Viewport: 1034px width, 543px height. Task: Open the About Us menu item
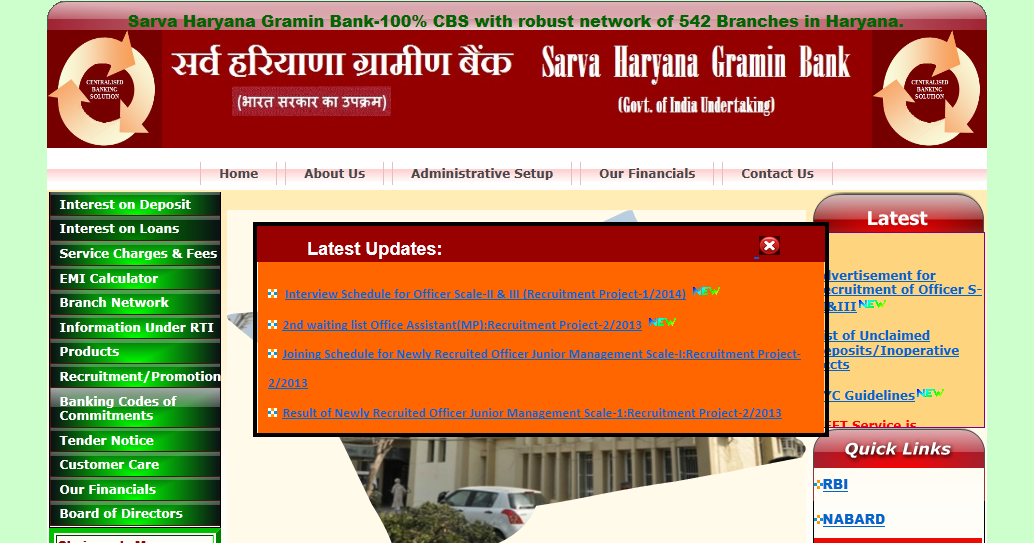[x=334, y=174]
